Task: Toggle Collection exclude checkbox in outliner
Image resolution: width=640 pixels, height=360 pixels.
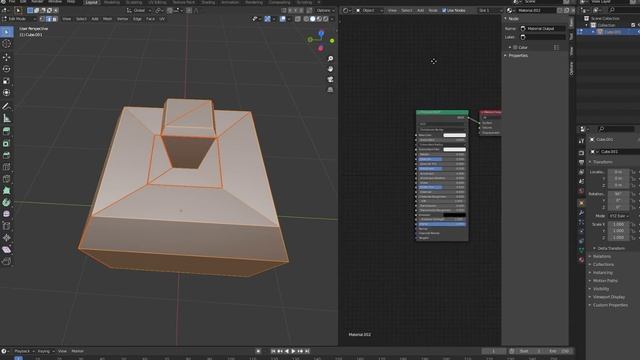Action: tap(633, 25)
